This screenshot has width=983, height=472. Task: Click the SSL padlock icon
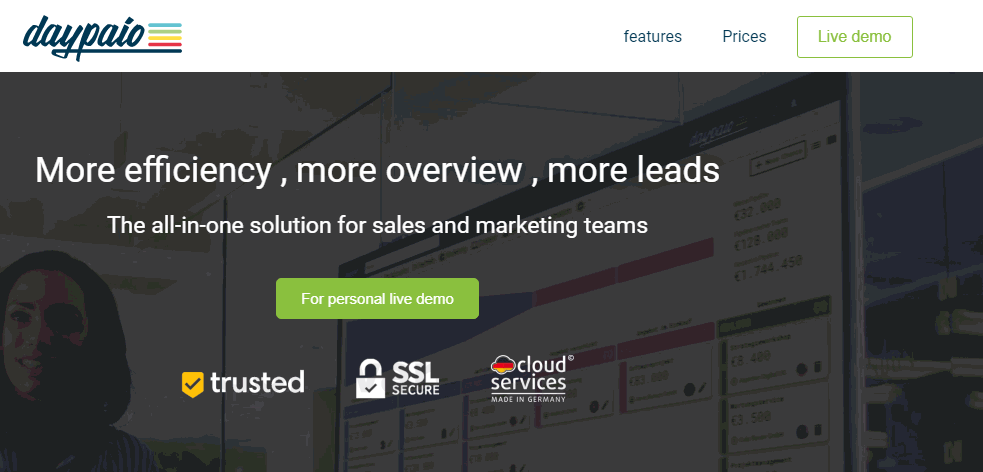pyautogui.click(x=371, y=377)
